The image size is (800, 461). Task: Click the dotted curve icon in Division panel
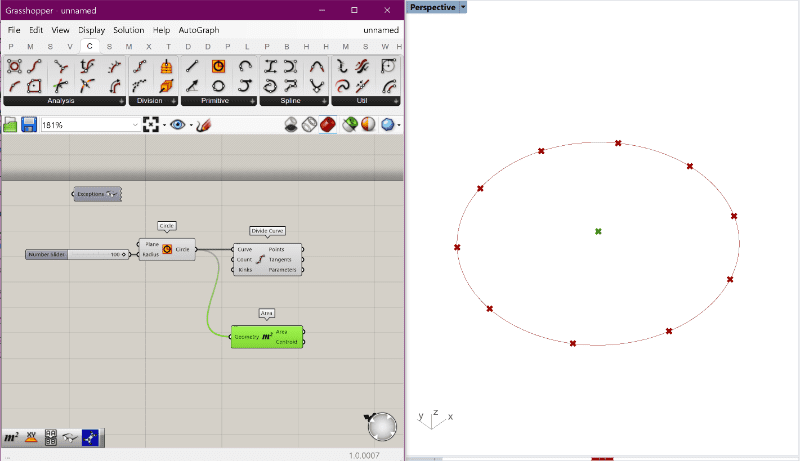pyautogui.click(x=140, y=86)
